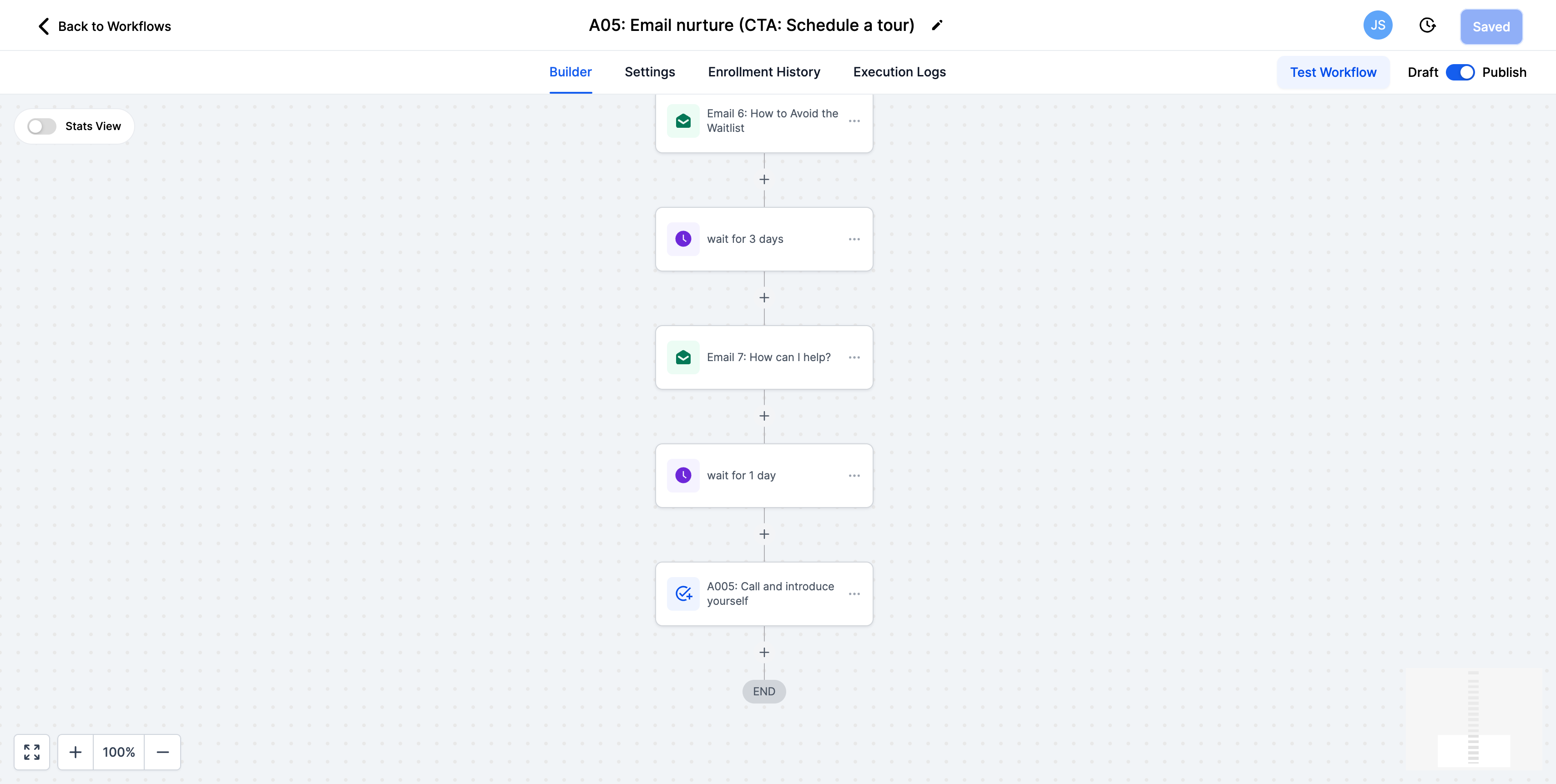
Task: Toggle the Draft/Publish switch
Action: click(1460, 72)
